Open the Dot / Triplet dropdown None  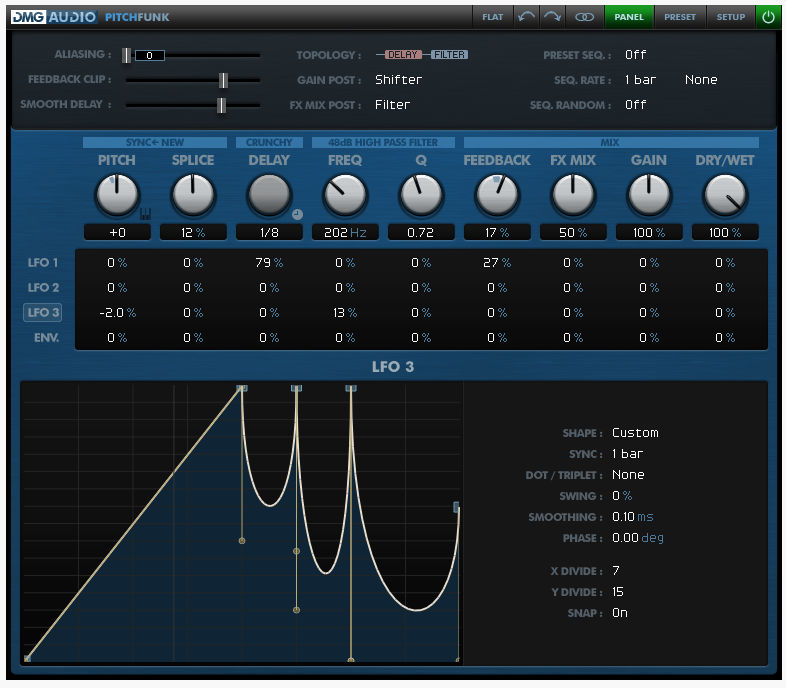point(628,475)
